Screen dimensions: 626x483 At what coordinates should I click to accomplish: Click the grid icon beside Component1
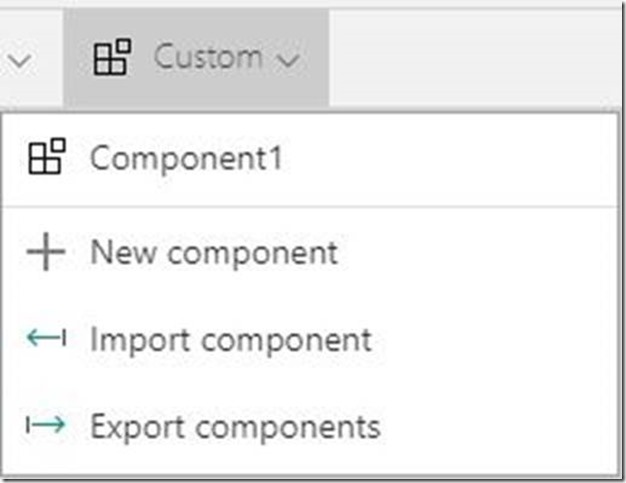click(46, 158)
